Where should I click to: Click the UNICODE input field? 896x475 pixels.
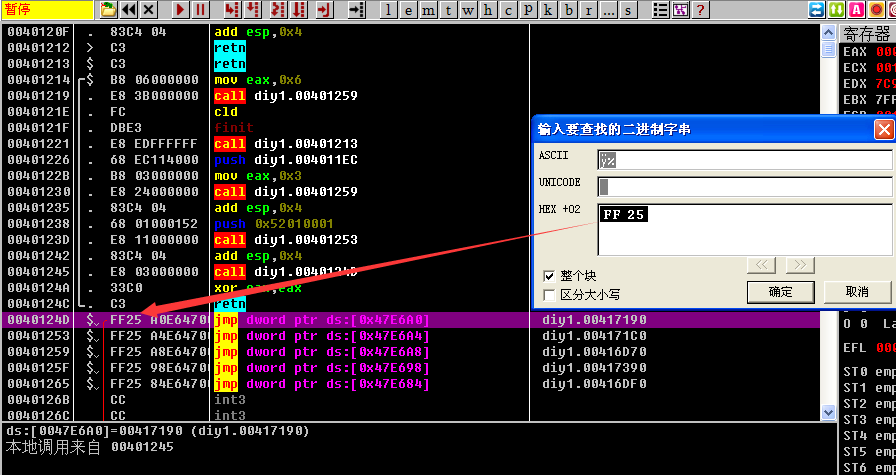745,186
